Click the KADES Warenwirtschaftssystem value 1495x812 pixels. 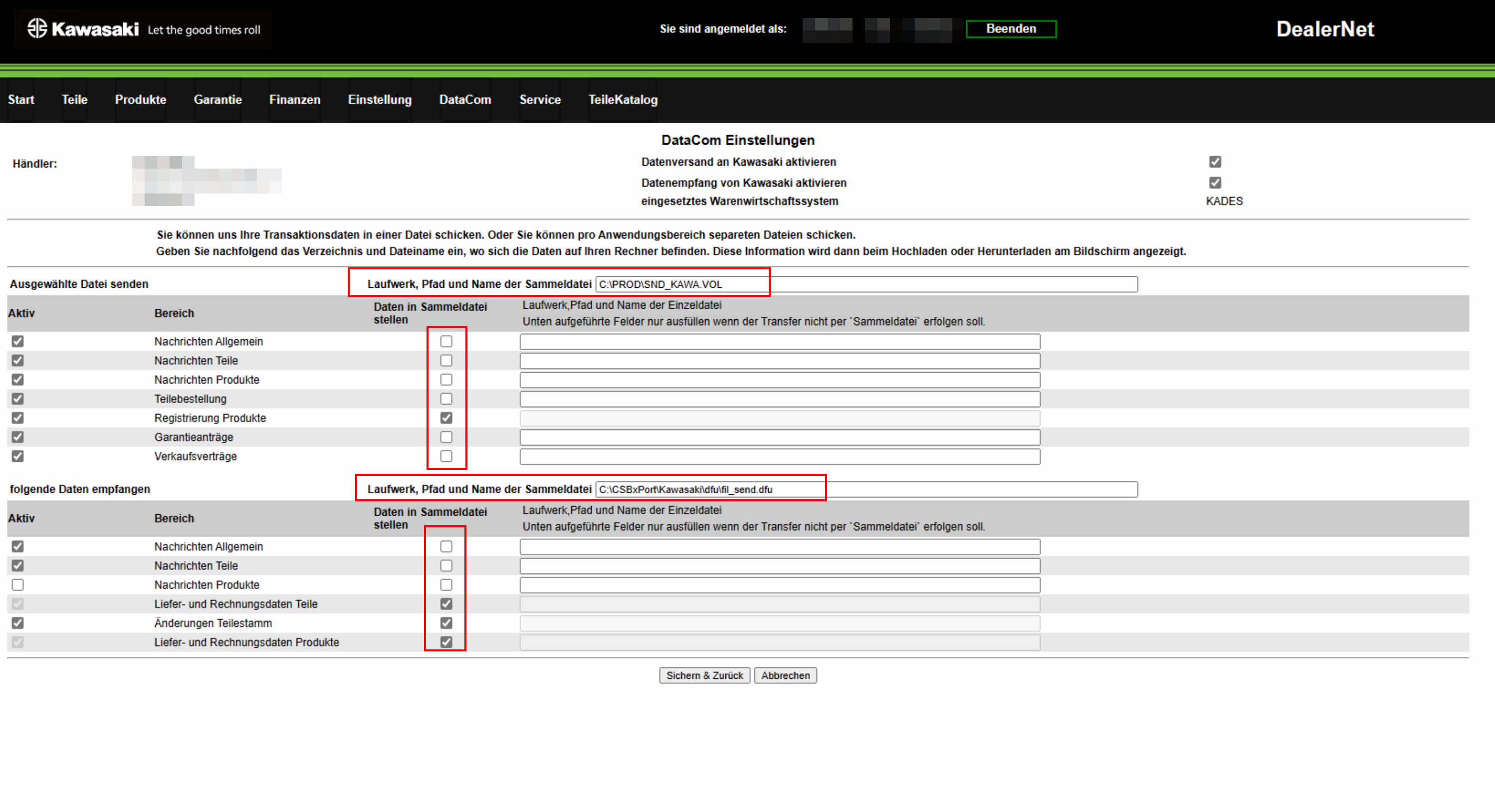click(1224, 202)
